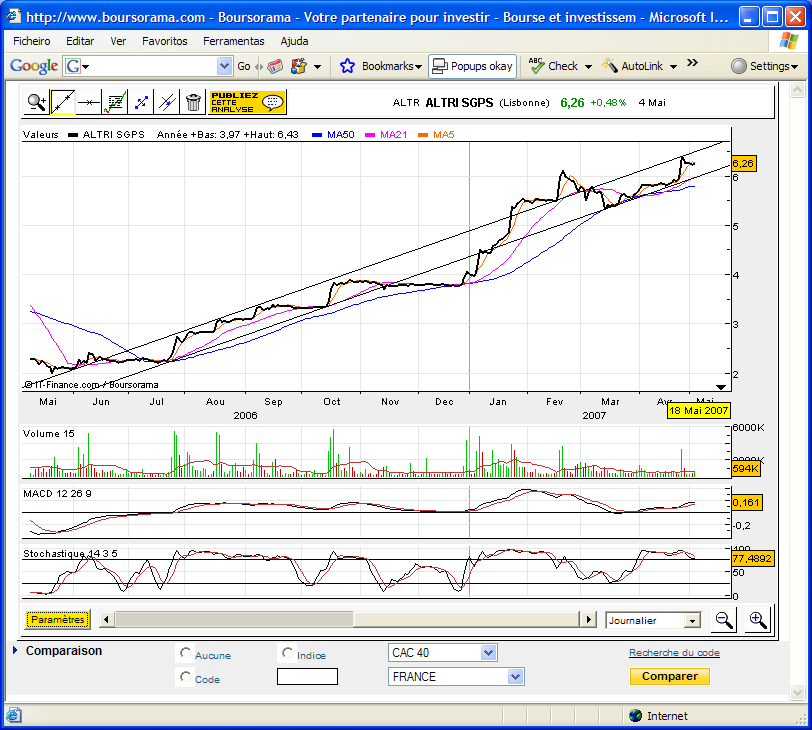The height and width of the screenshot is (730, 812).
Task: Click the status bar page icon
Action: [13, 716]
